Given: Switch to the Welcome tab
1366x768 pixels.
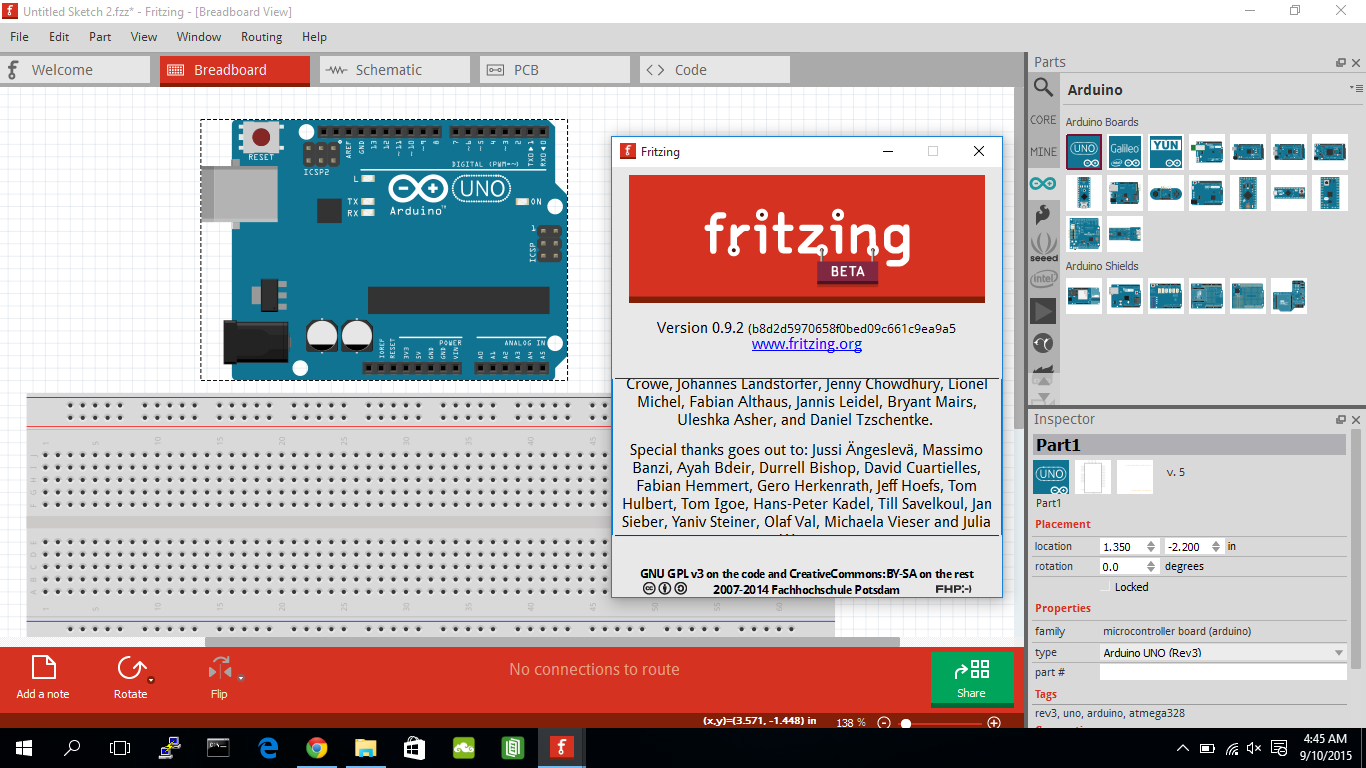Looking at the screenshot, I should (75, 70).
